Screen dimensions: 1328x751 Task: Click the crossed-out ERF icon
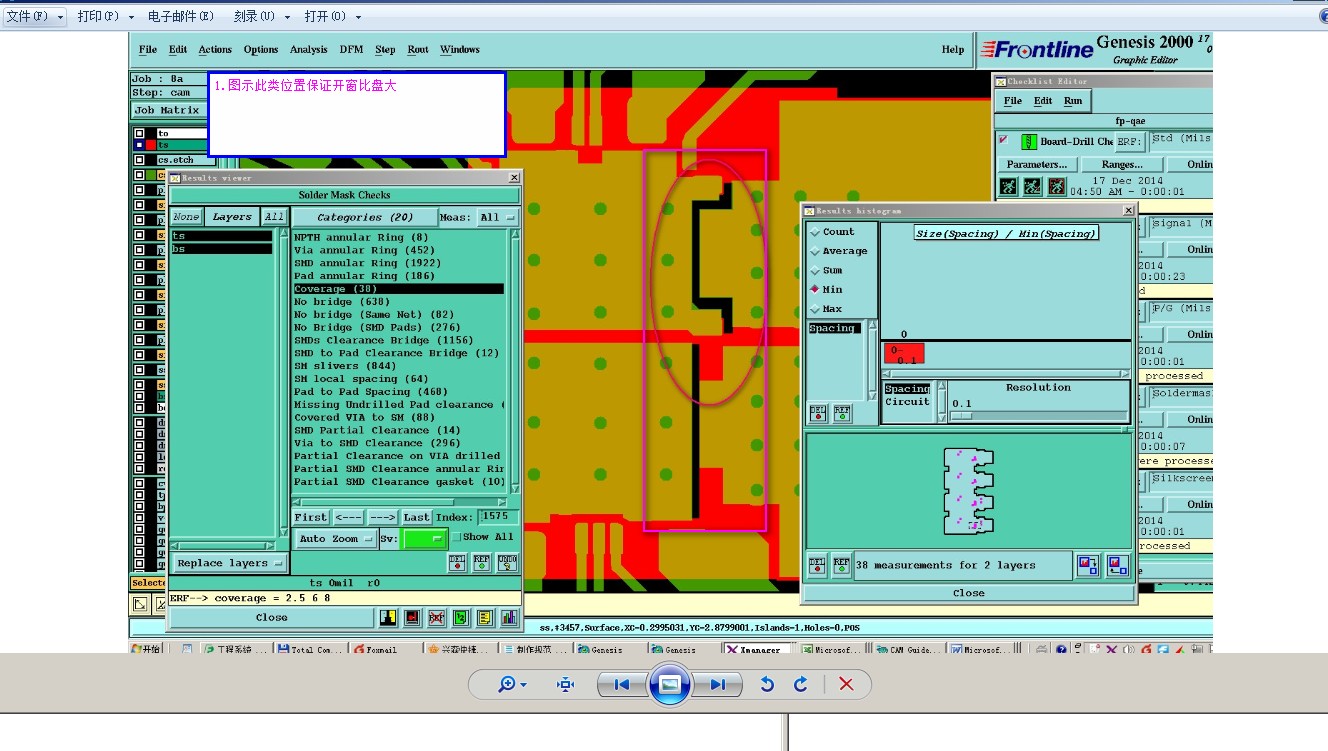click(436, 618)
